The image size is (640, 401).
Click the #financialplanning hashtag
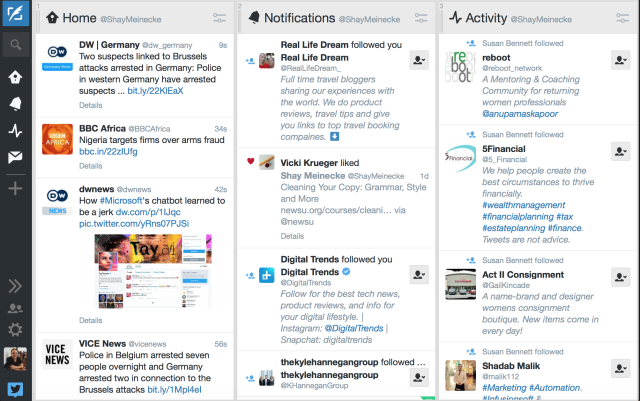[518, 216]
